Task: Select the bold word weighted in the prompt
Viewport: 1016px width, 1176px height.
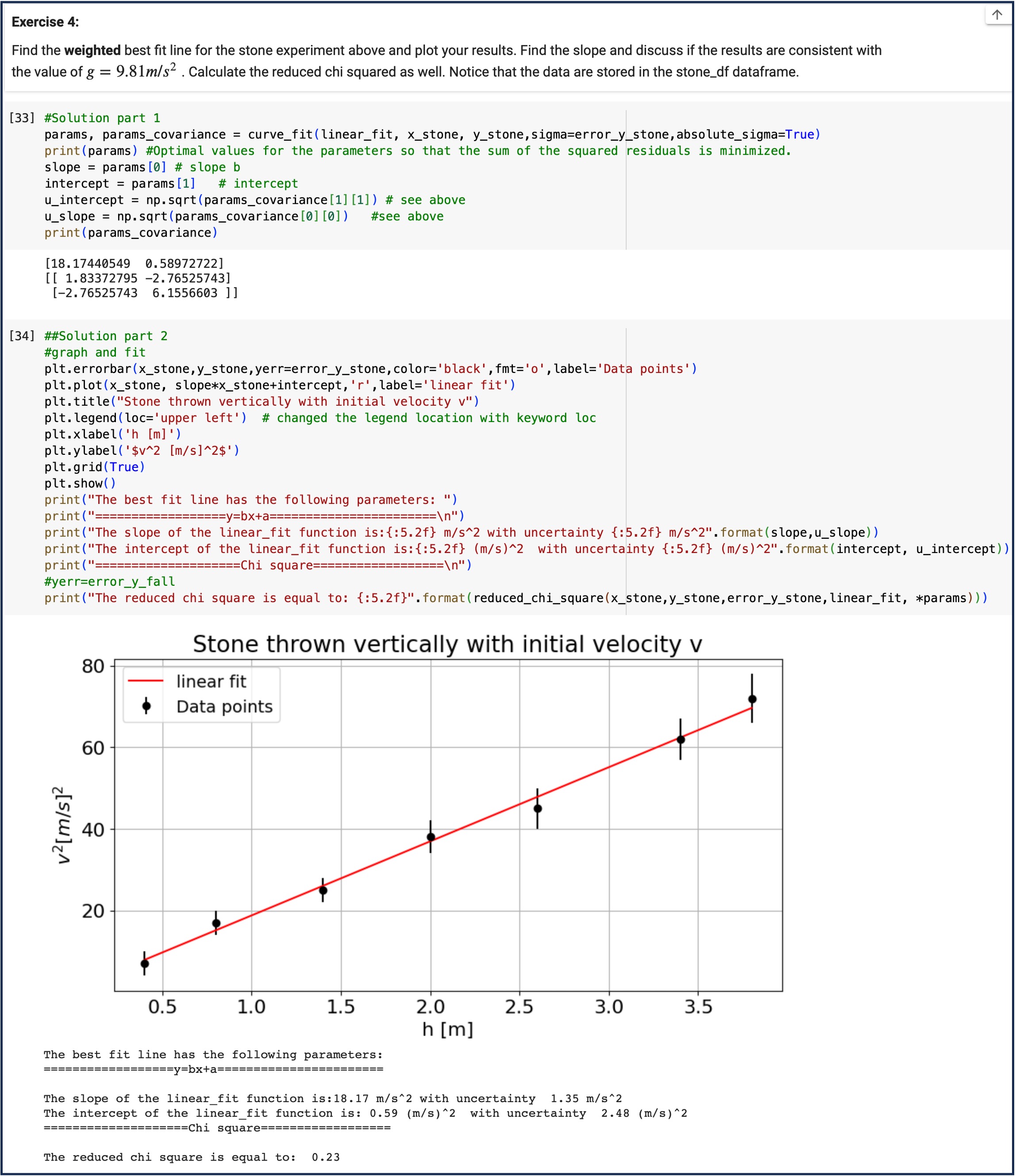Action: (92, 50)
